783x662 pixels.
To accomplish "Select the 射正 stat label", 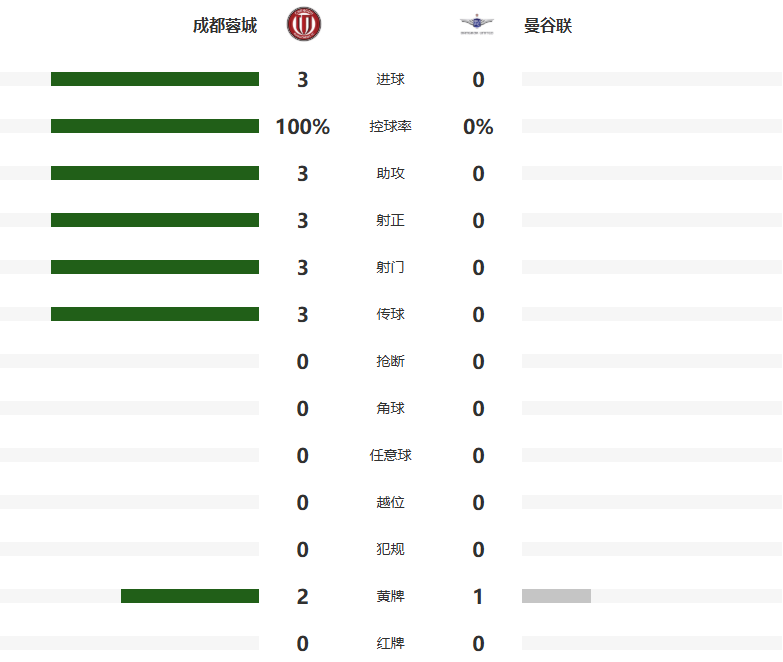I will click(391, 220).
